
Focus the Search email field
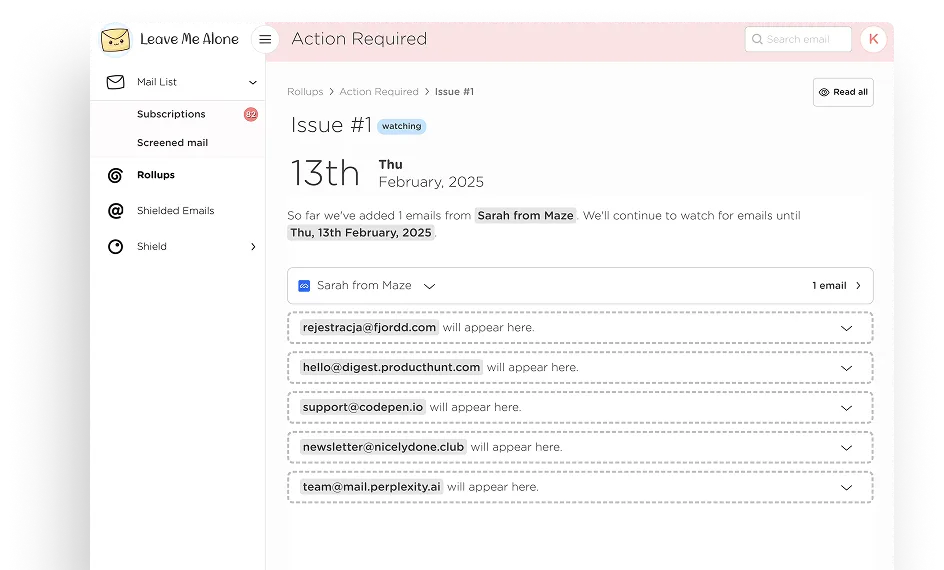coord(798,39)
